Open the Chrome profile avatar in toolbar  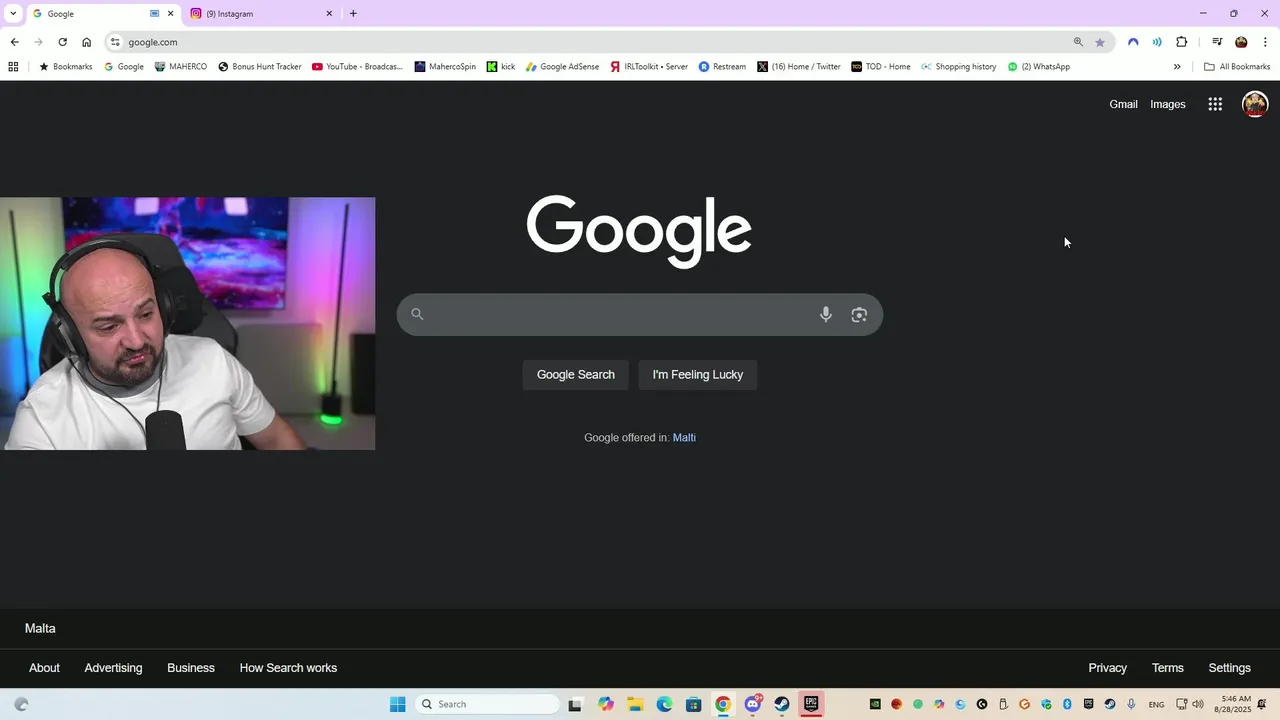1241,42
